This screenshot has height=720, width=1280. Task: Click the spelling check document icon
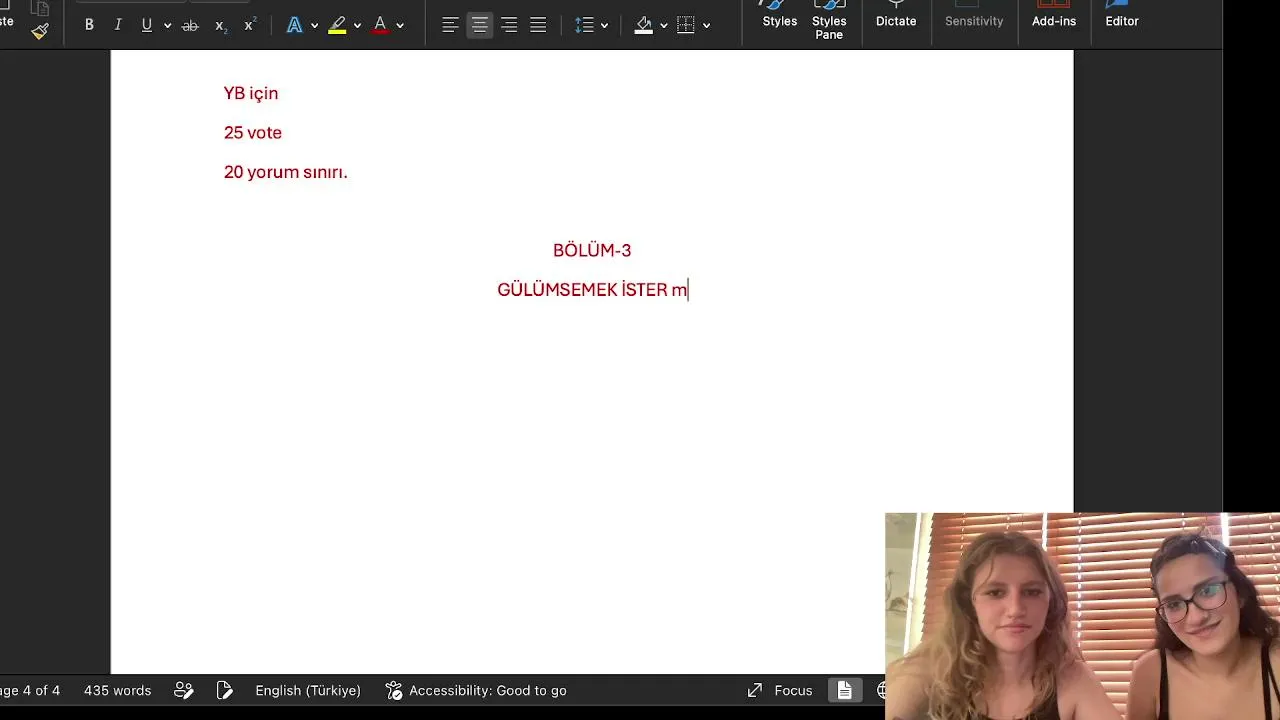point(224,690)
